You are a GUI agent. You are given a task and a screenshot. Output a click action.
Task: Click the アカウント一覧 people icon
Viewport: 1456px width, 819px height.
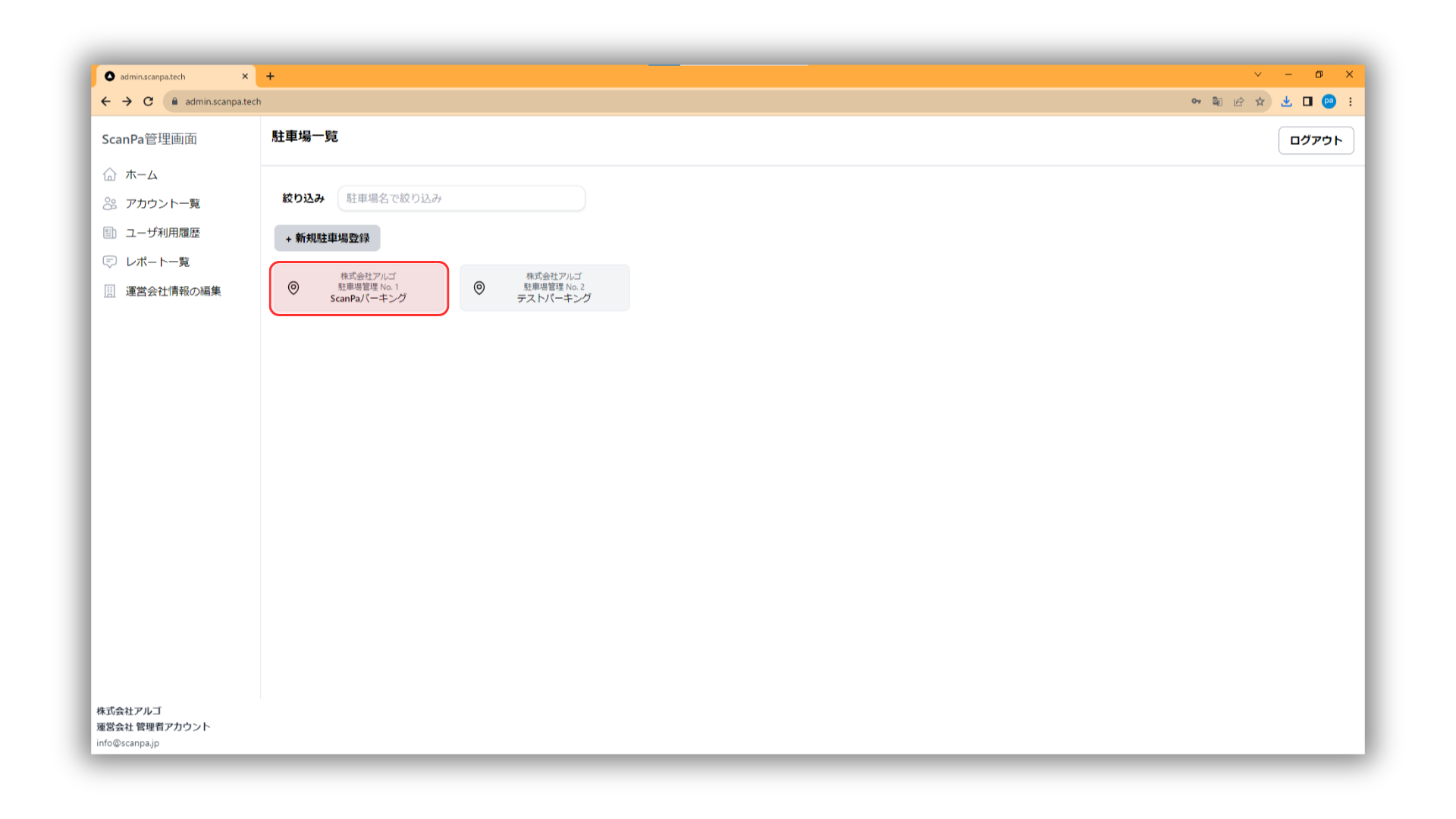coord(110,203)
